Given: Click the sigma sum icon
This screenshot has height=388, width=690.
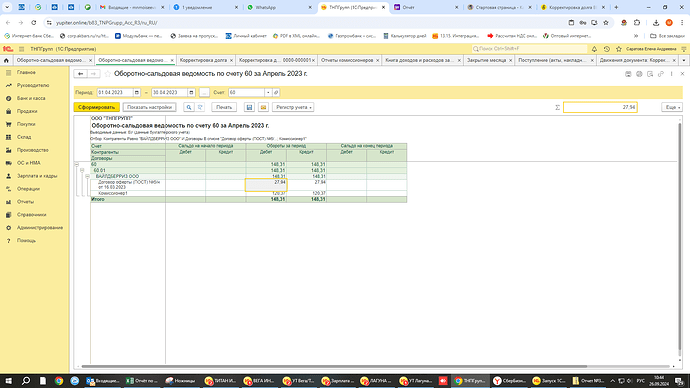Looking at the screenshot, I should click(x=558, y=107).
